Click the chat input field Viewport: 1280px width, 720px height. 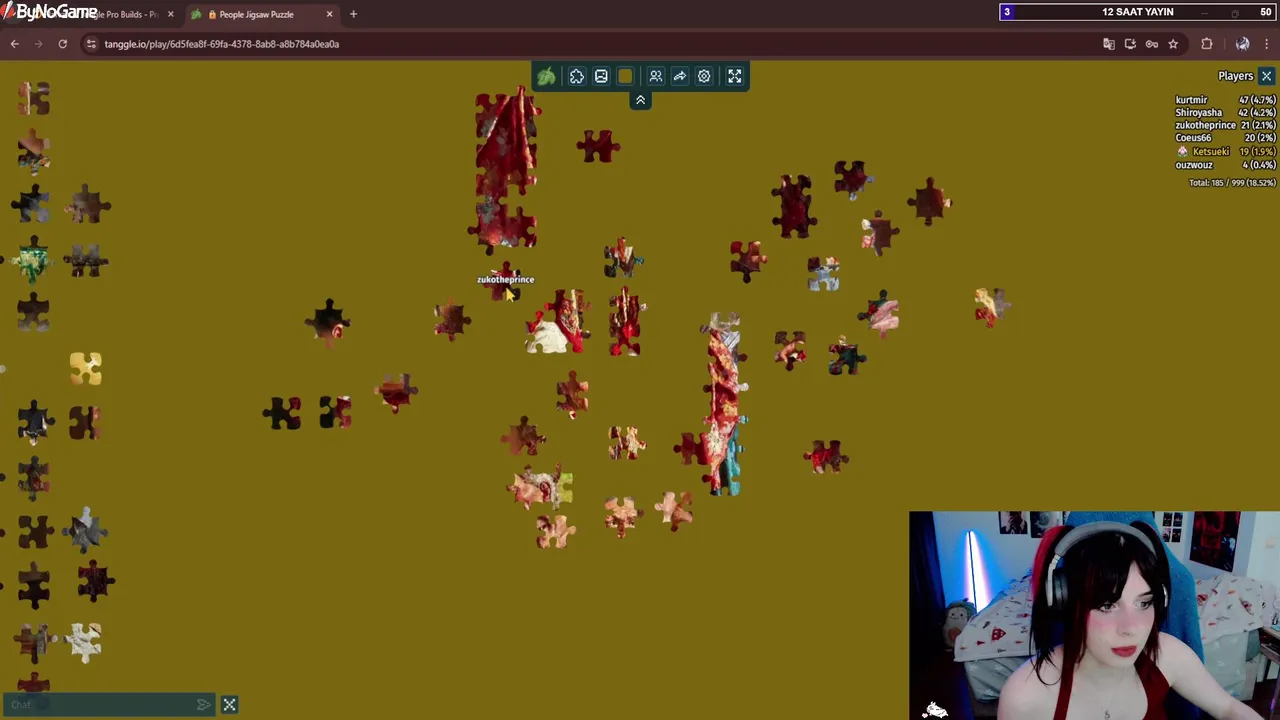[x=100, y=705]
